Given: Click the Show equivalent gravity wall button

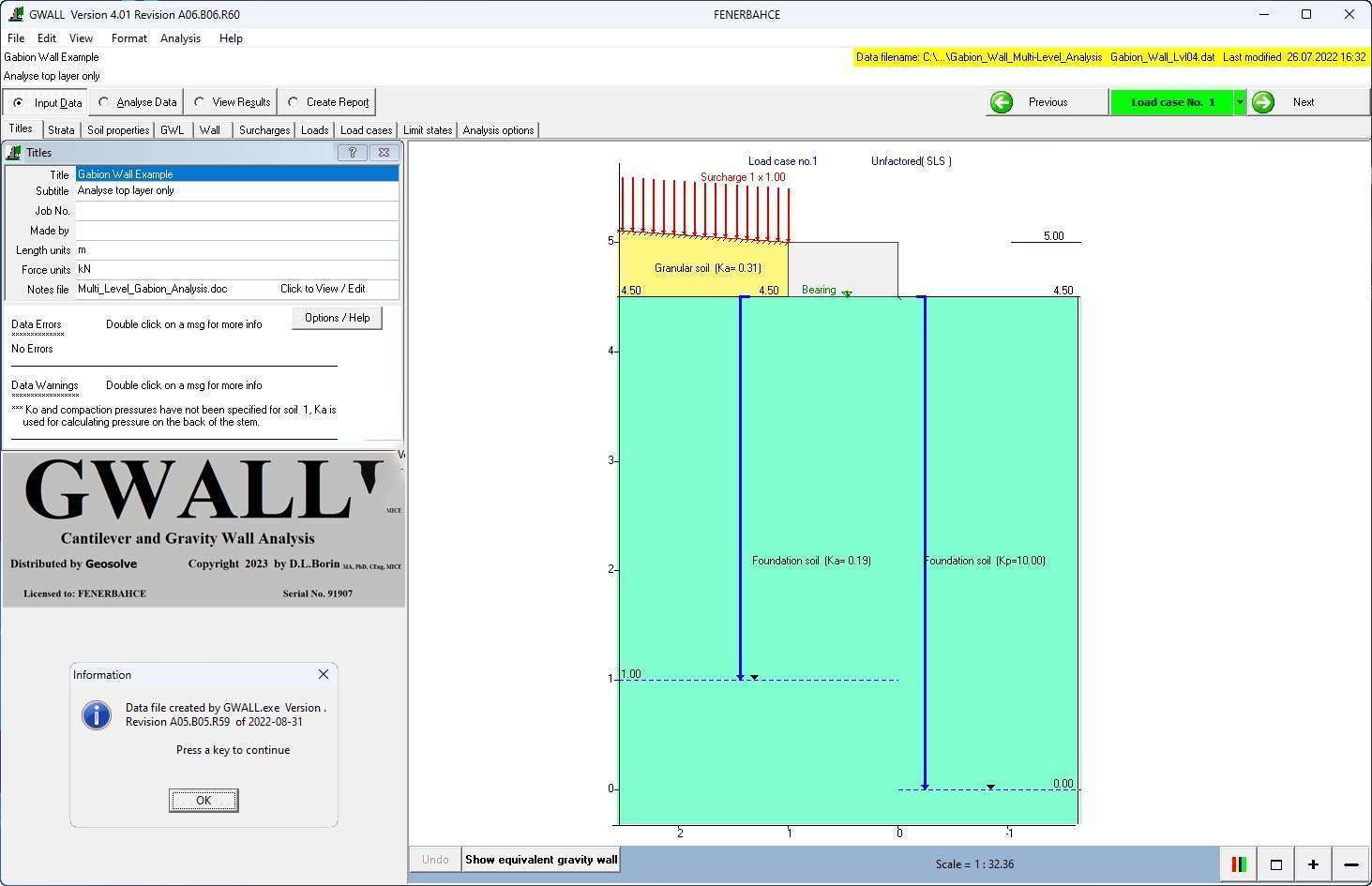Looking at the screenshot, I should point(540,859).
